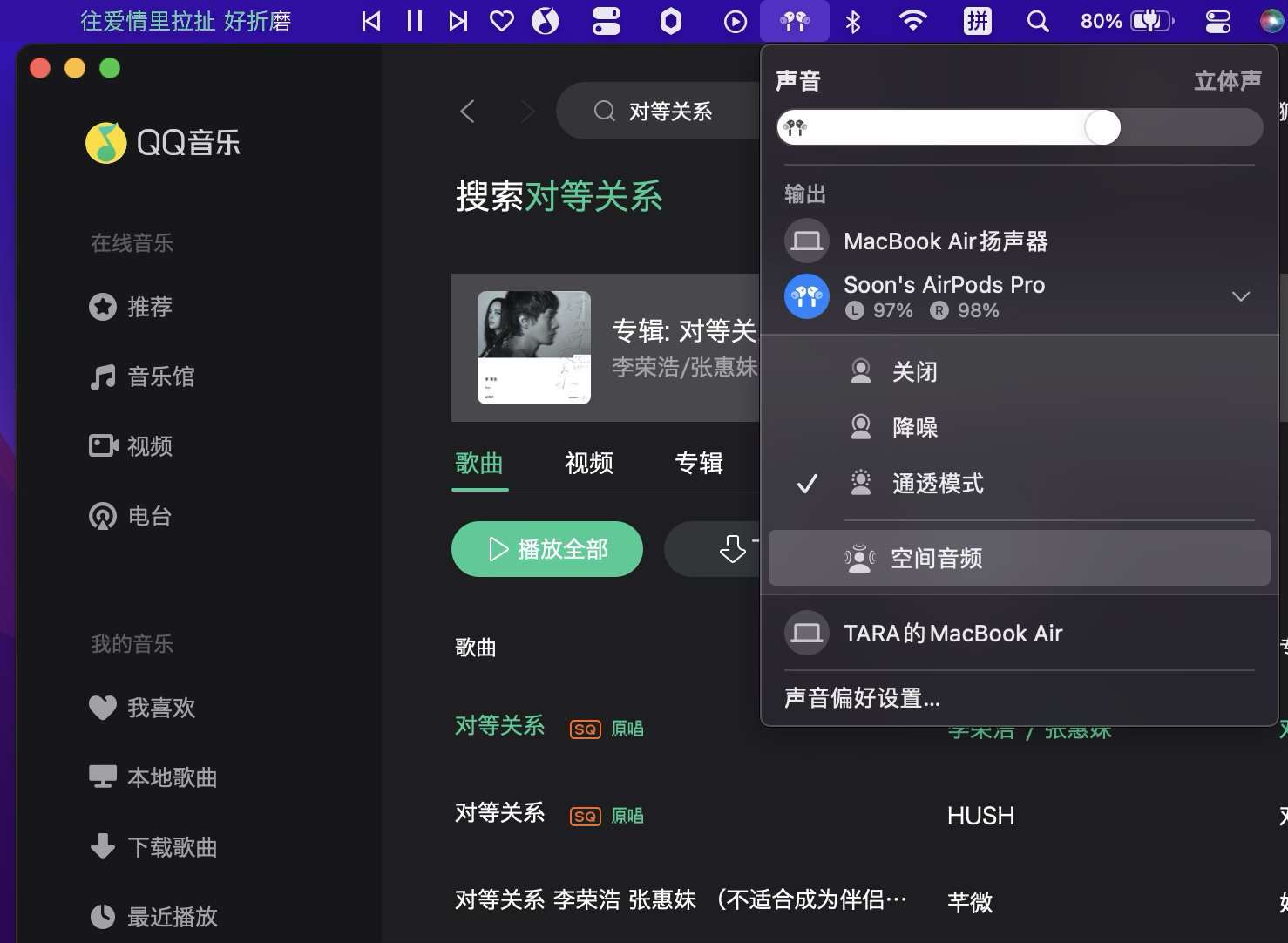The width and height of the screenshot is (1288, 943).
Task: Open 音乐馆 in the sidebar
Action: click(x=141, y=377)
